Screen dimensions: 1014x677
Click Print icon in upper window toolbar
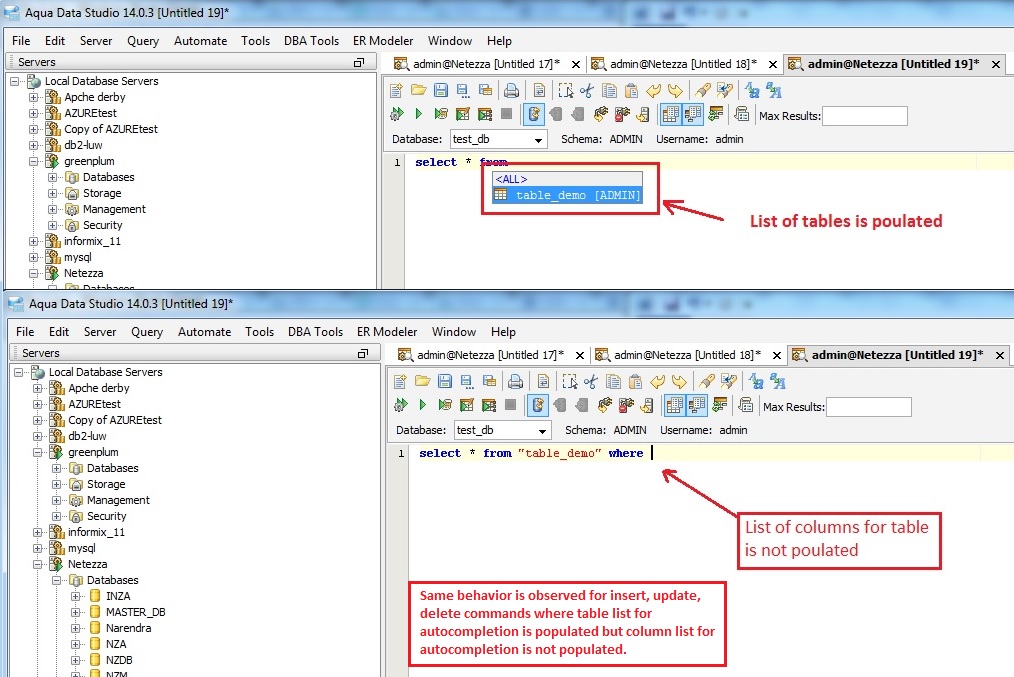coord(512,91)
